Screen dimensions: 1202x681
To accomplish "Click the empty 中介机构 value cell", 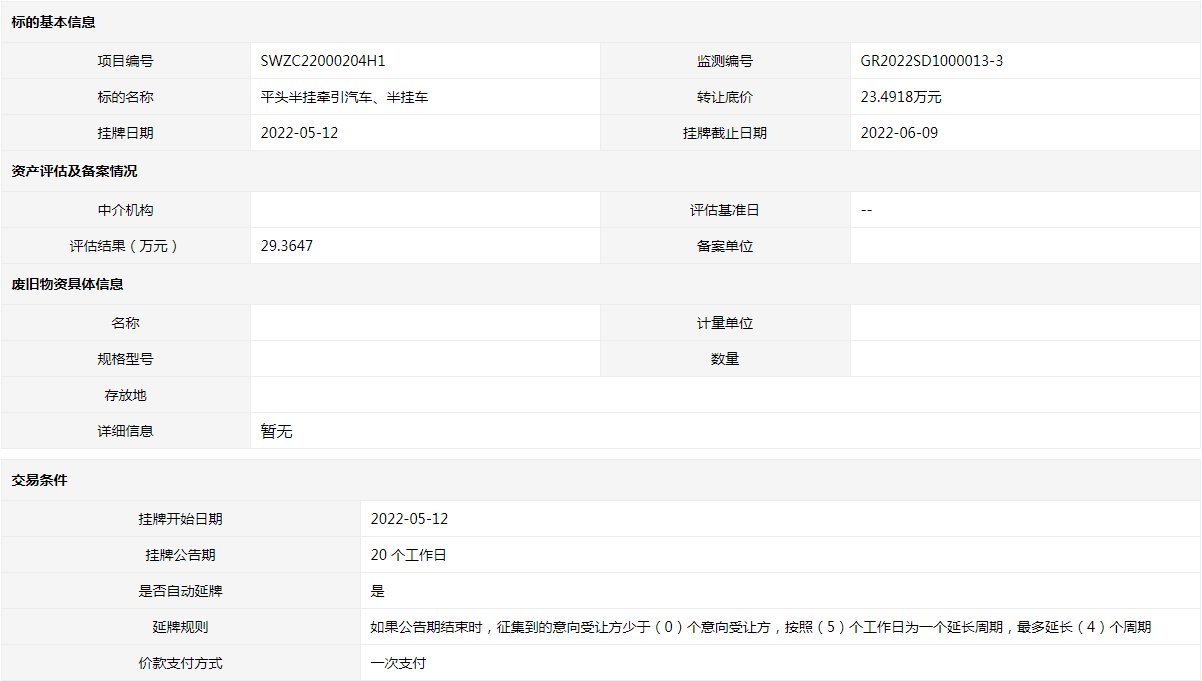I will (425, 210).
